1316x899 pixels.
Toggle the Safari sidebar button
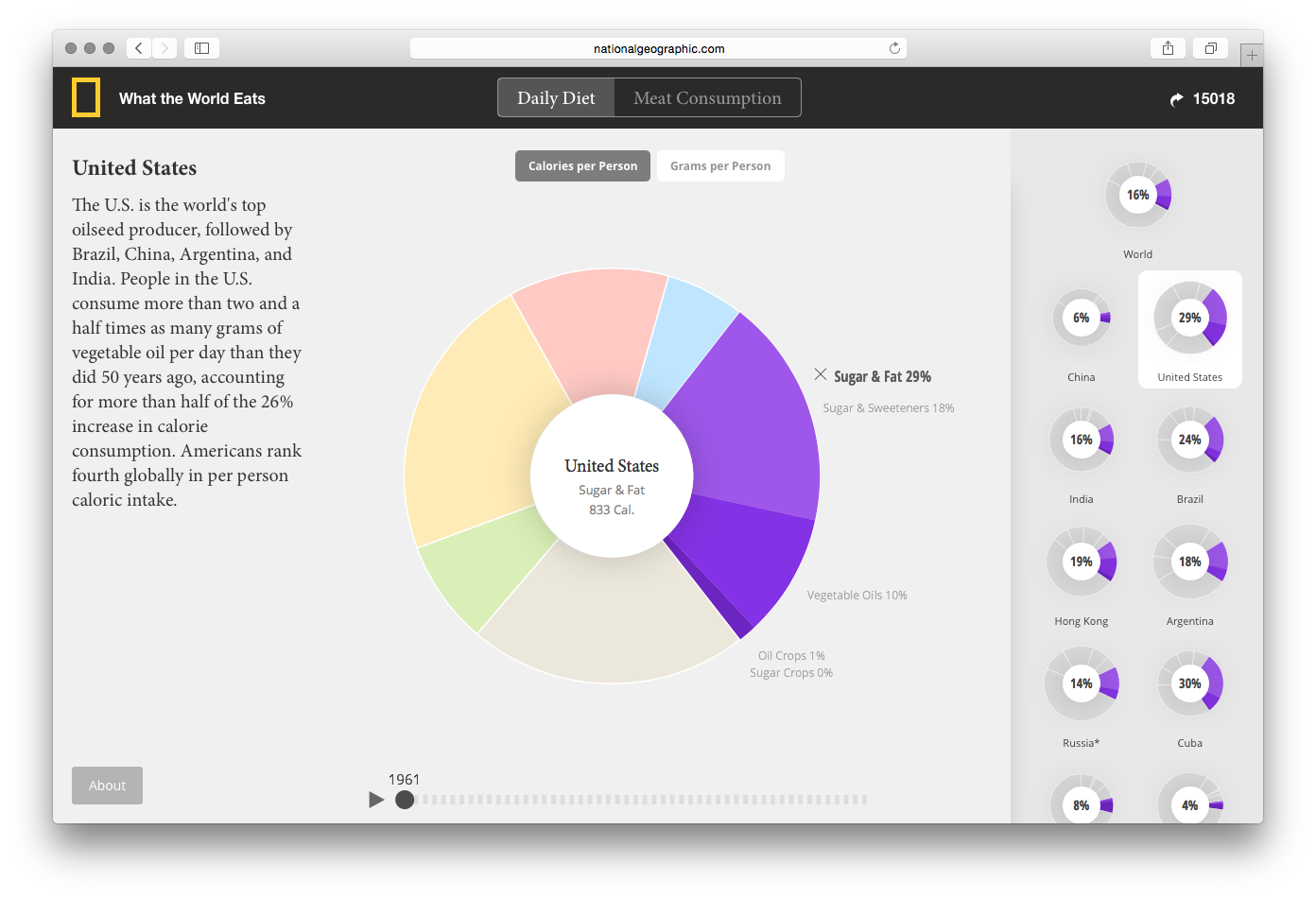[201, 48]
